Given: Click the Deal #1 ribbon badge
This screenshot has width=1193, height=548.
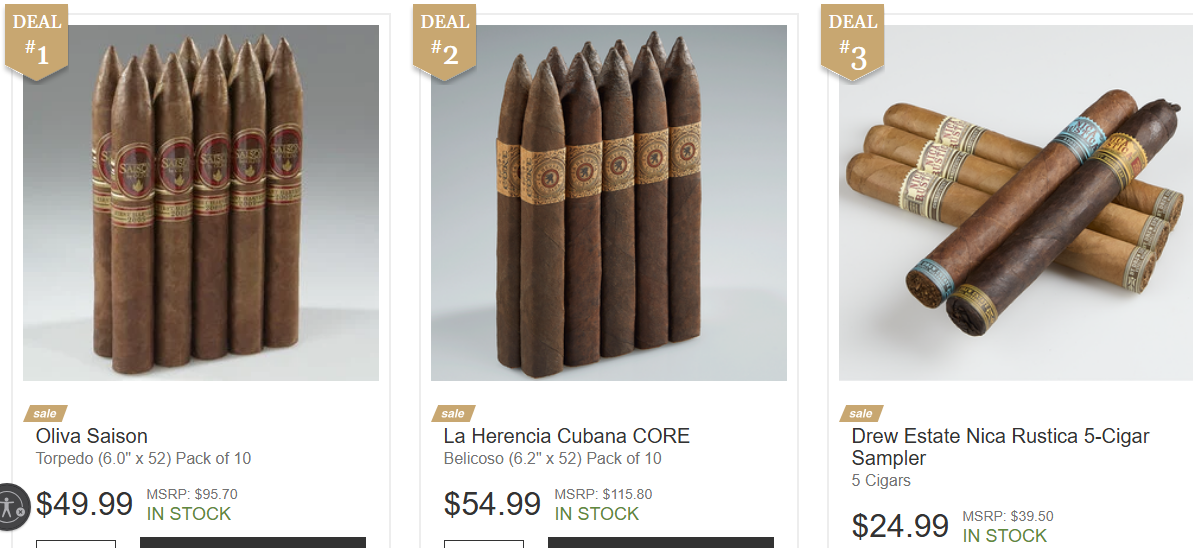Looking at the screenshot, I should 37,41.
